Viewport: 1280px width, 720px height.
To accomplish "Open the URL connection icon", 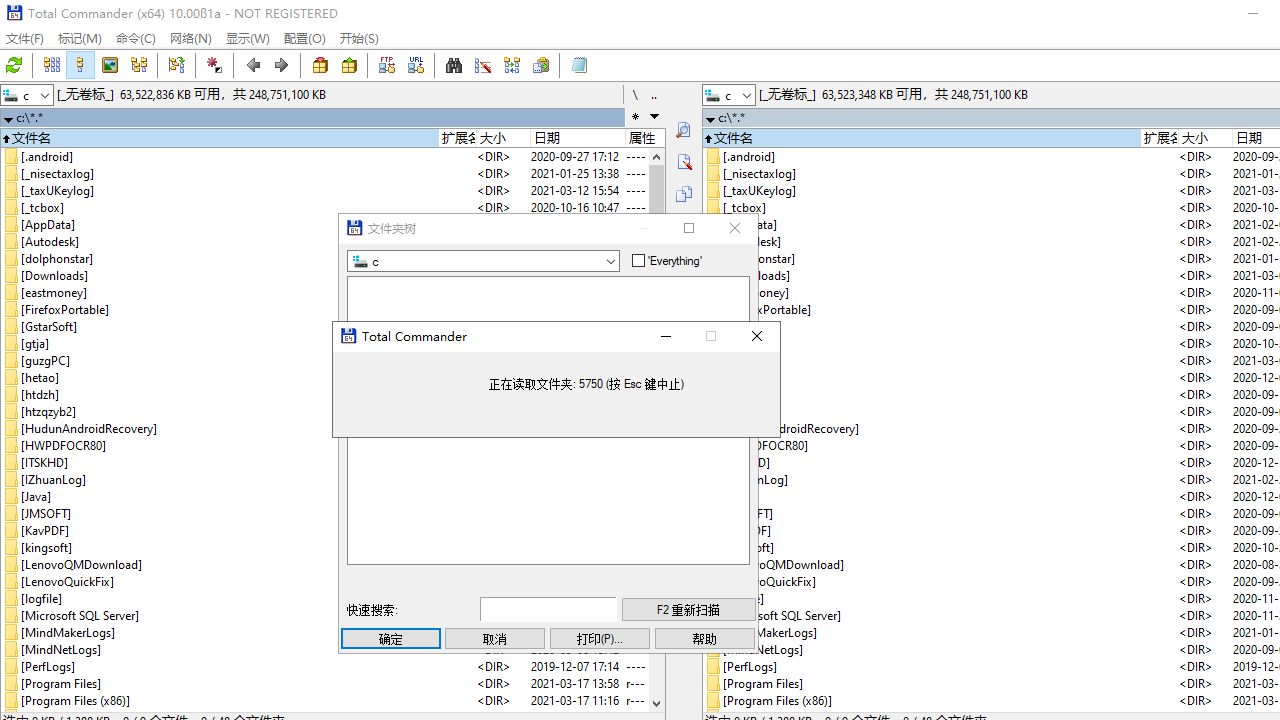I will [x=415, y=65].
